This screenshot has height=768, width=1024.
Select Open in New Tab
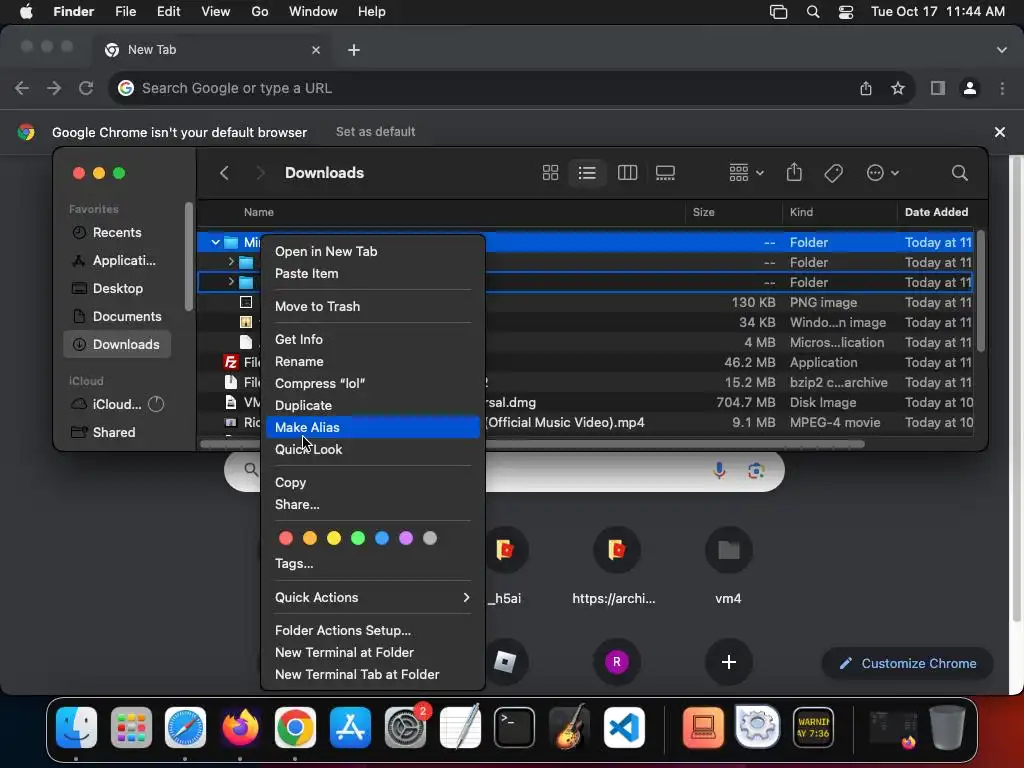point(372,251)
